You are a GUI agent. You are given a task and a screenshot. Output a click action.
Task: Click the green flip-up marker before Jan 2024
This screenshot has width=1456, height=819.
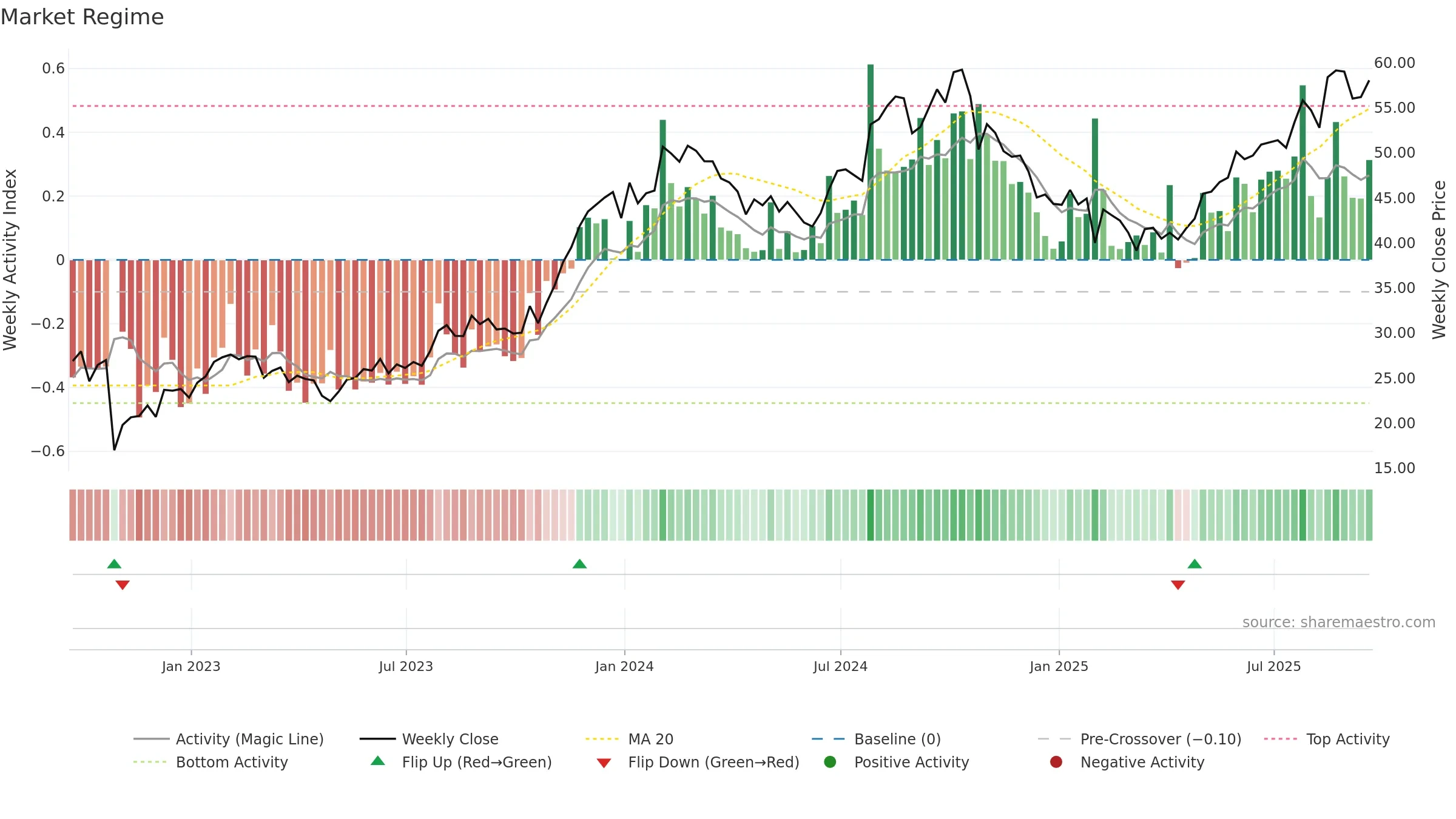(579, 564)
